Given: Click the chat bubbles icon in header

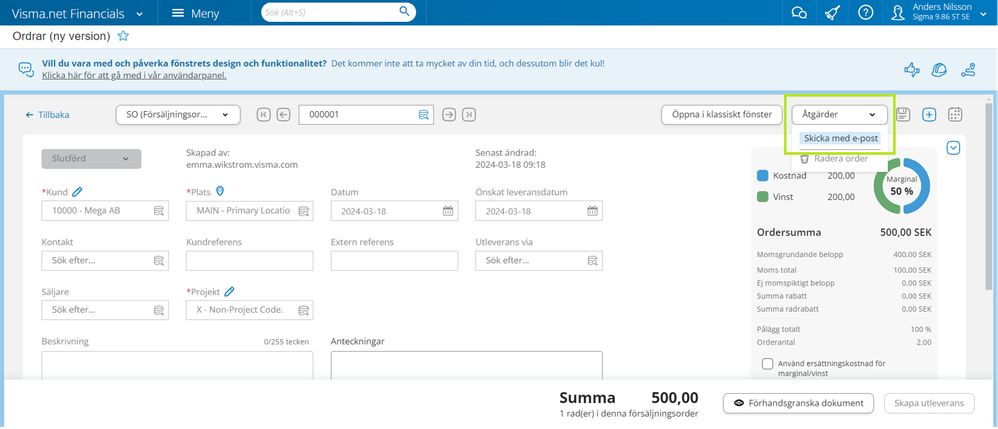Looking at the screenshot, I should tap(798, 13).
